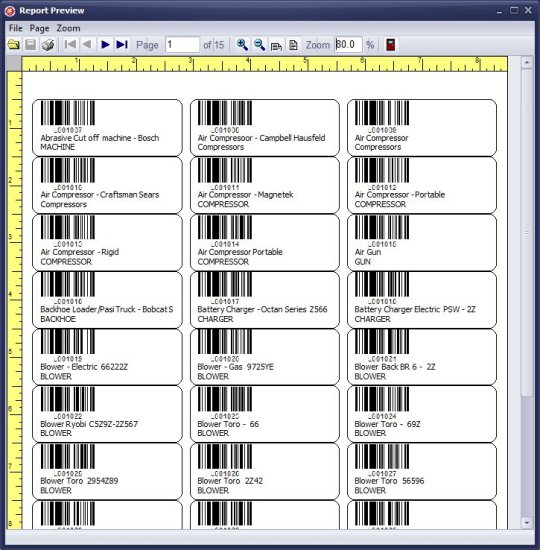The image size is (540, 550).
Task: Click the vertical scrollbar thumb
Action: click(x=527, y=233)
